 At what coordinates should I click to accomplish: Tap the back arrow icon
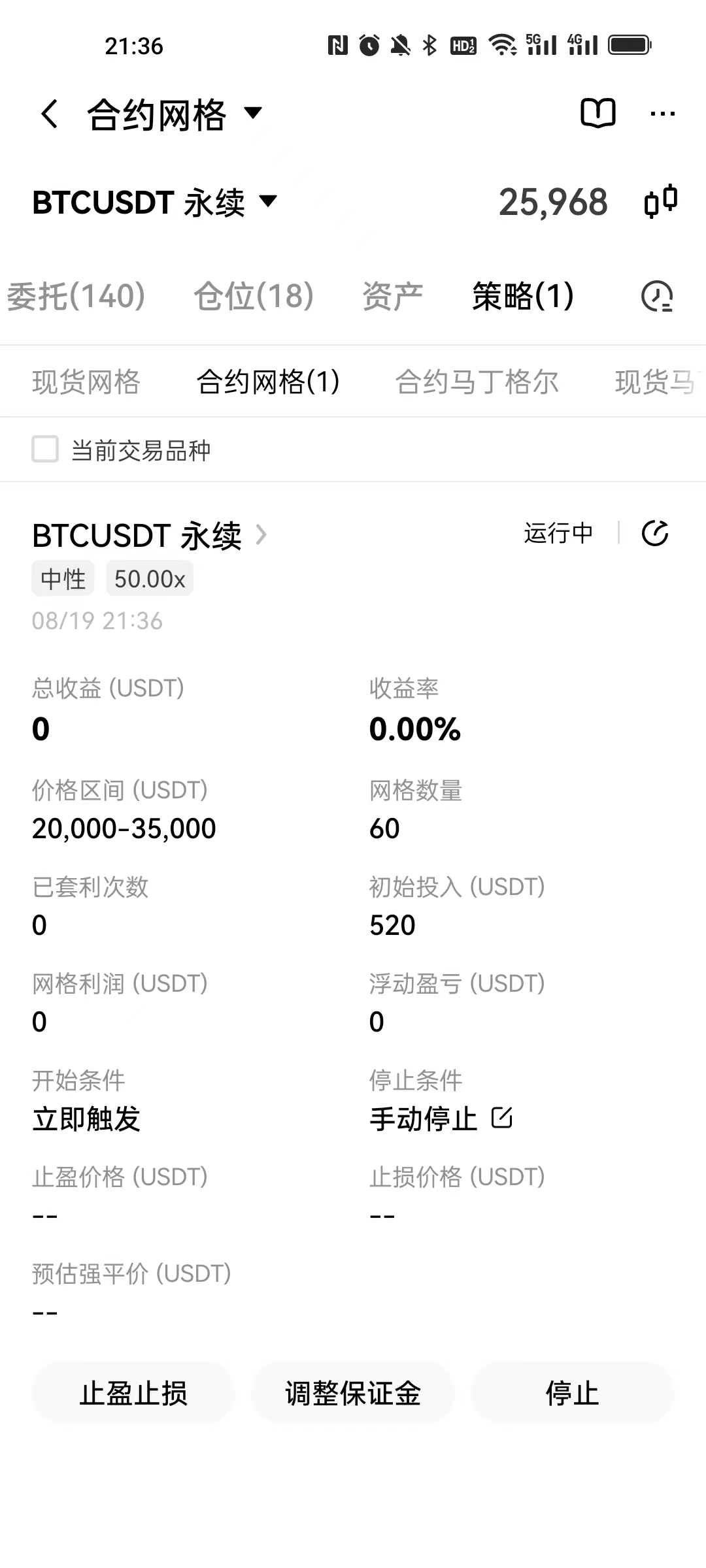(50, 114)
